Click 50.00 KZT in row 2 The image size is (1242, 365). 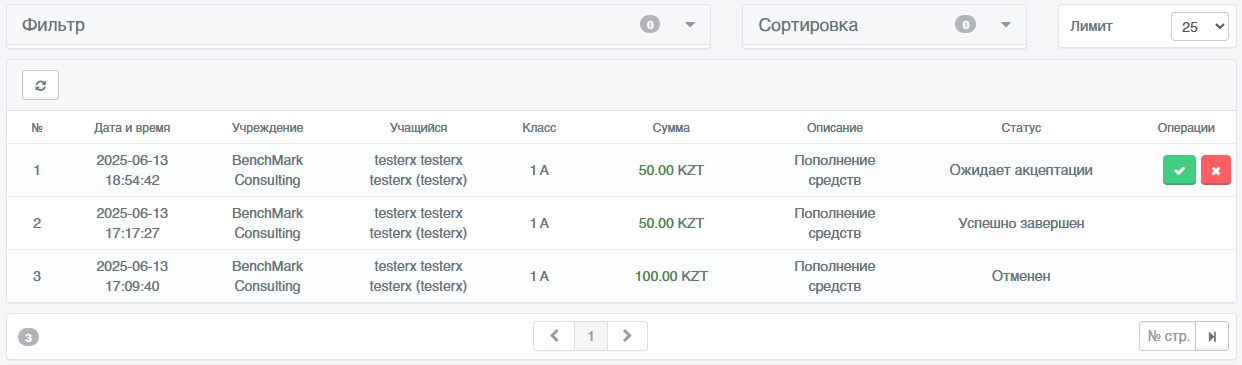click(x=671, y=223)
